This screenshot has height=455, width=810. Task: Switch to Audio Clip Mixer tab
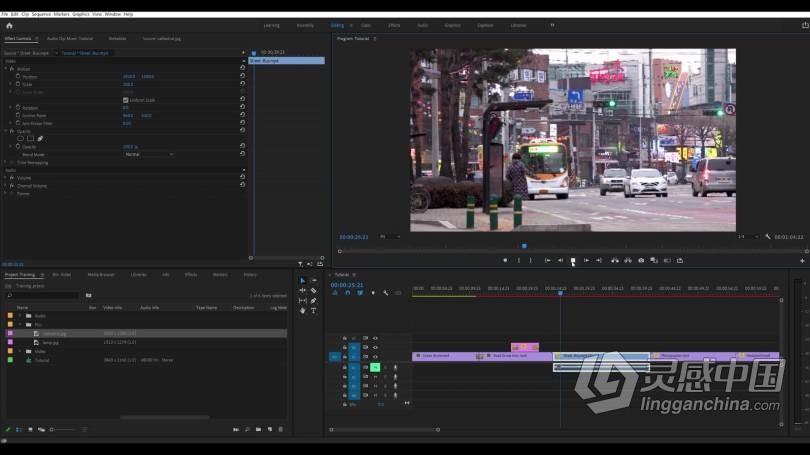tap(70, 39)
